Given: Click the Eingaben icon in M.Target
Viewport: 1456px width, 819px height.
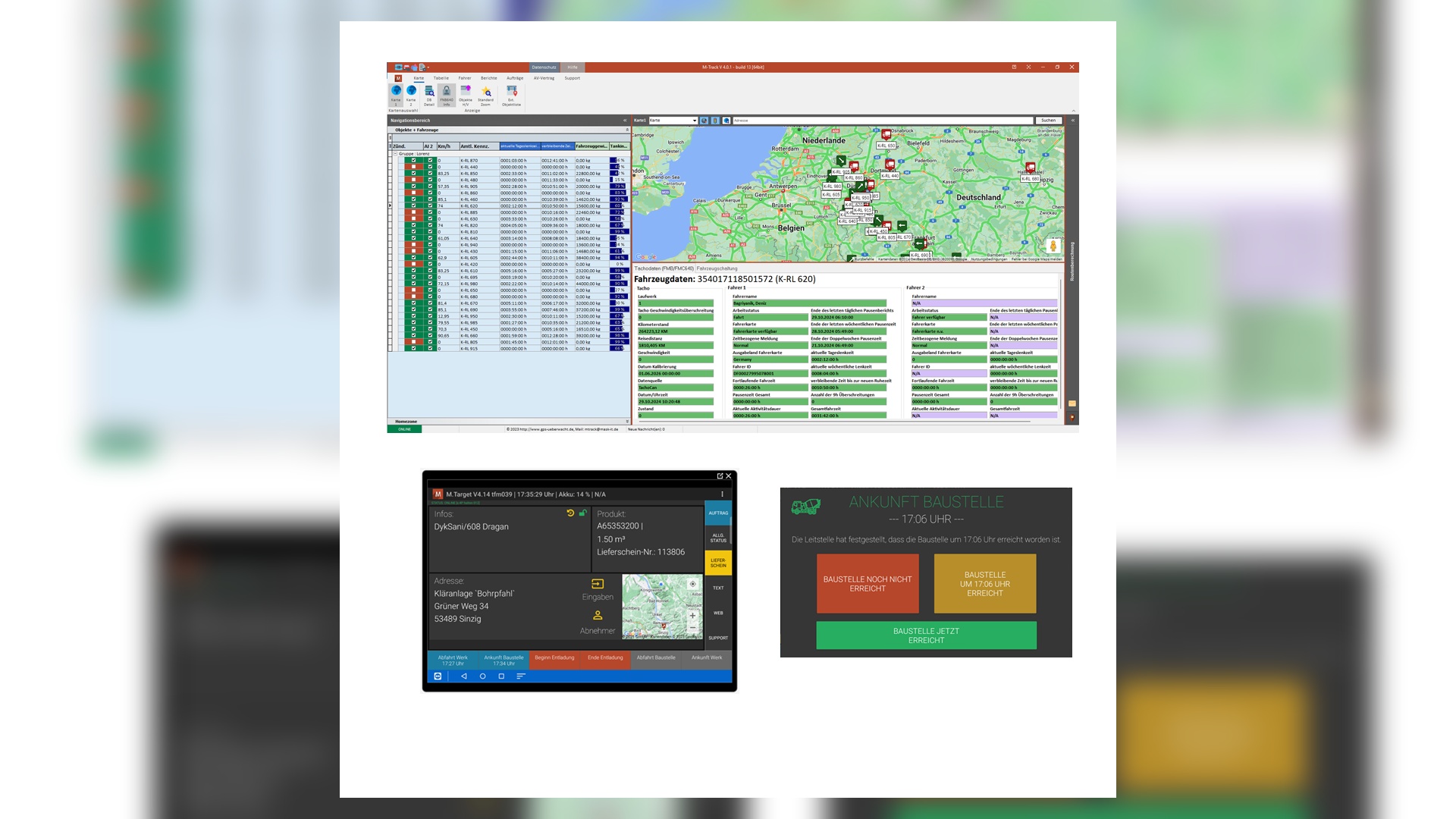Looking at the screenshot, I should [598, 584].
